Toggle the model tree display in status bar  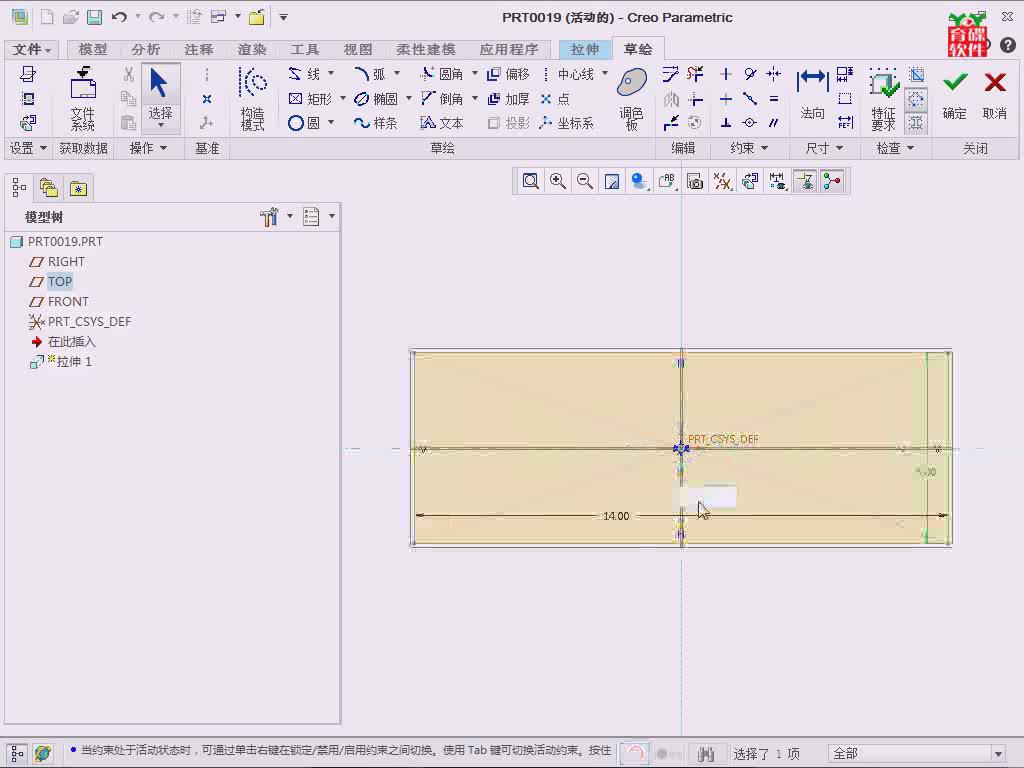(x=17, y=754)
